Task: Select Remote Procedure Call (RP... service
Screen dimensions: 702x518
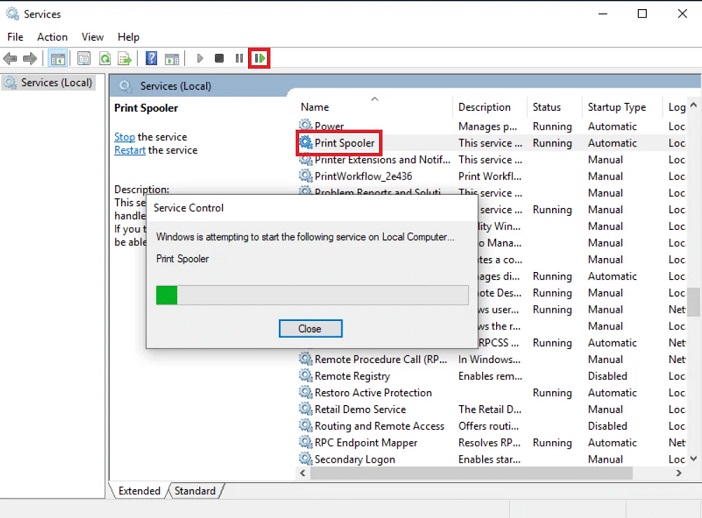Action: [x=492, y=359]
